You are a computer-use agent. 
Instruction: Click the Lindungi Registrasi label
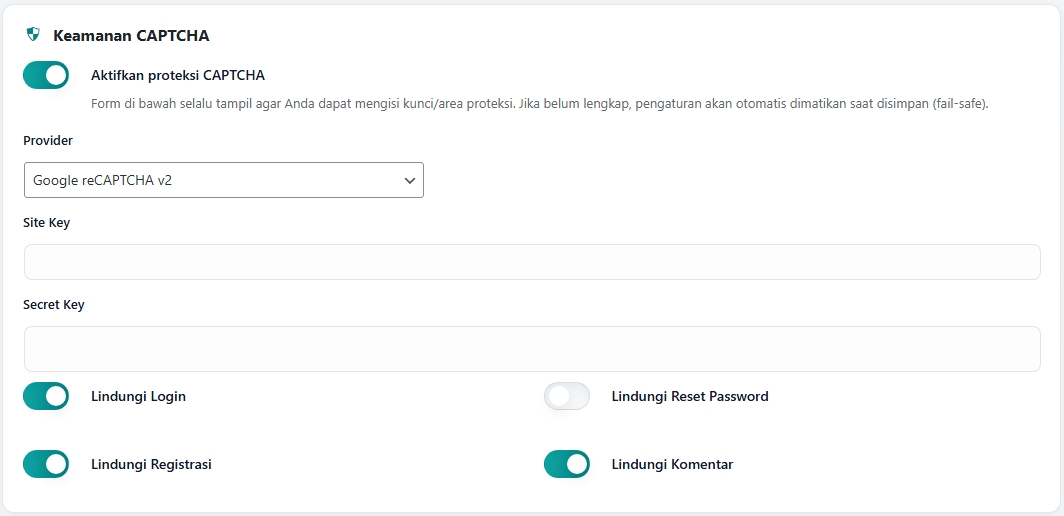pyautogui.click(x=151, y=464)
